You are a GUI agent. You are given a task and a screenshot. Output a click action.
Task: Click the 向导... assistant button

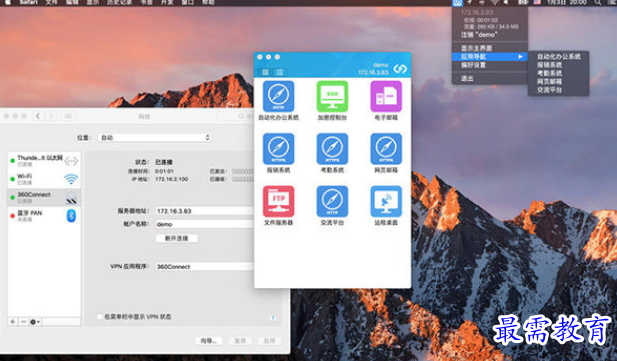point(209,341)
